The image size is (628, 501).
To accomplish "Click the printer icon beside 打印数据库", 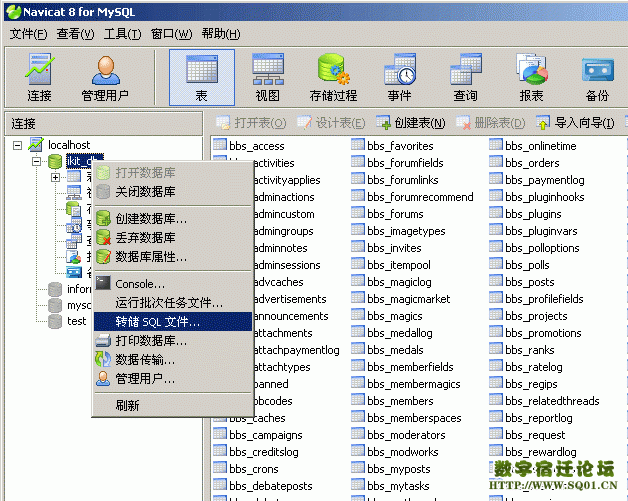I will [x=103, y=340].
